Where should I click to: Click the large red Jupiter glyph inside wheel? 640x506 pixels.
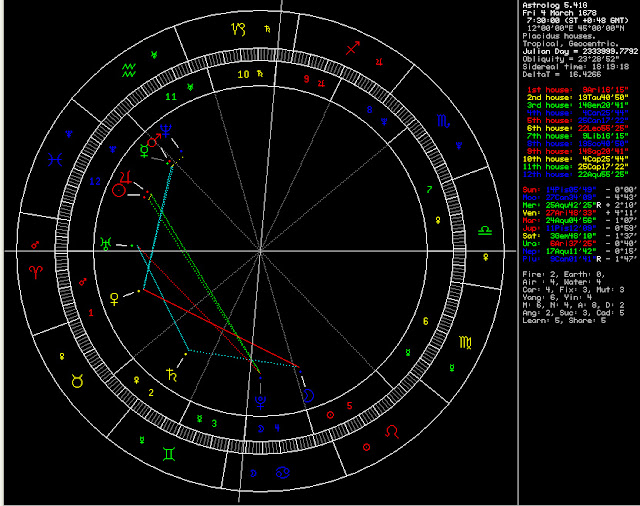pos(126,178)
